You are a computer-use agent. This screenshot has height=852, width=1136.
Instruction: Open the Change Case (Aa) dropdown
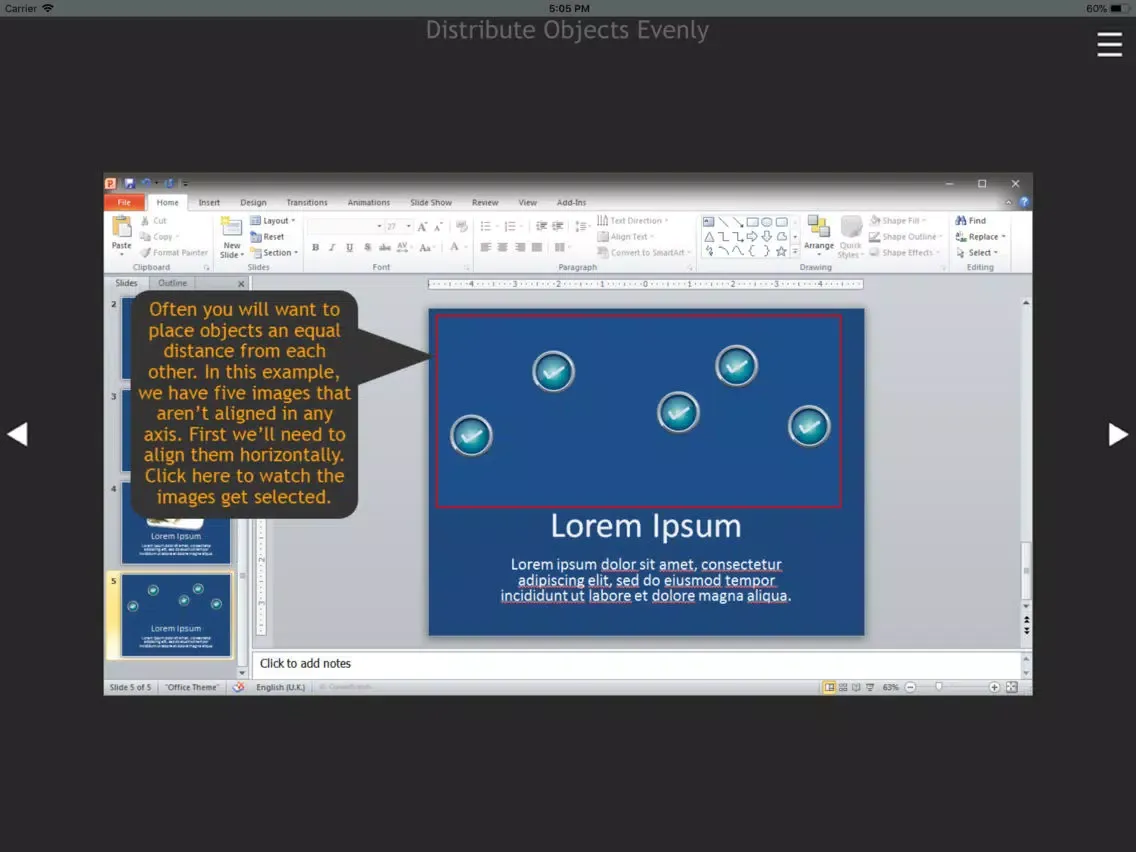click(x=427, y=248)
